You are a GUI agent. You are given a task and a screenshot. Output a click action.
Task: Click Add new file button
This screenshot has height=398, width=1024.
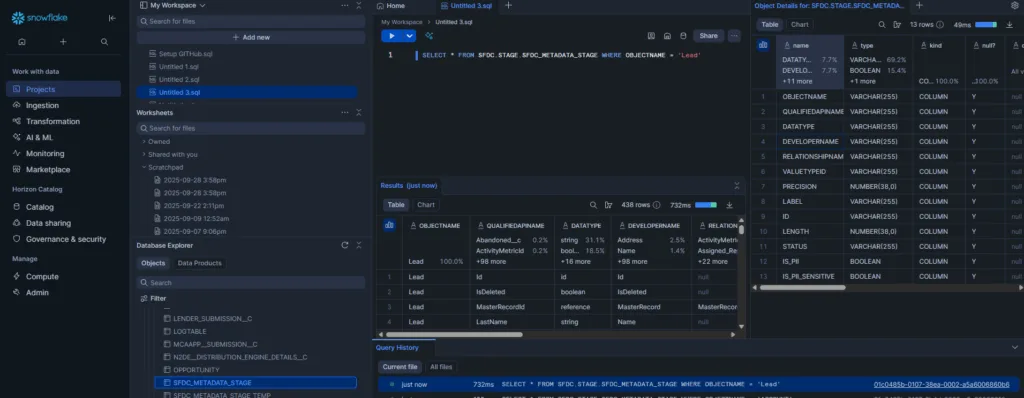(x=251, y=37)
